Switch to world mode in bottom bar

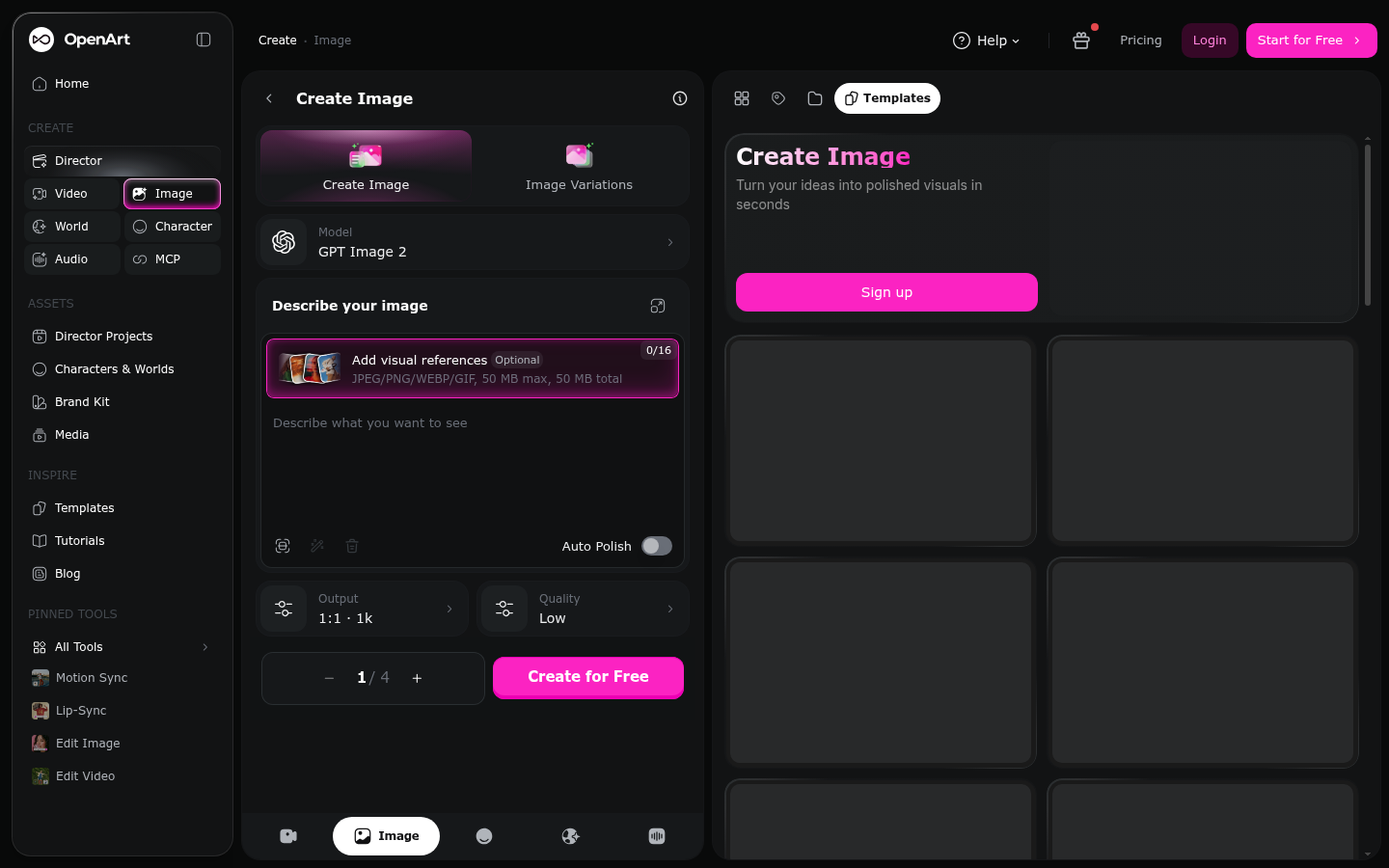(x=571, y=836)
